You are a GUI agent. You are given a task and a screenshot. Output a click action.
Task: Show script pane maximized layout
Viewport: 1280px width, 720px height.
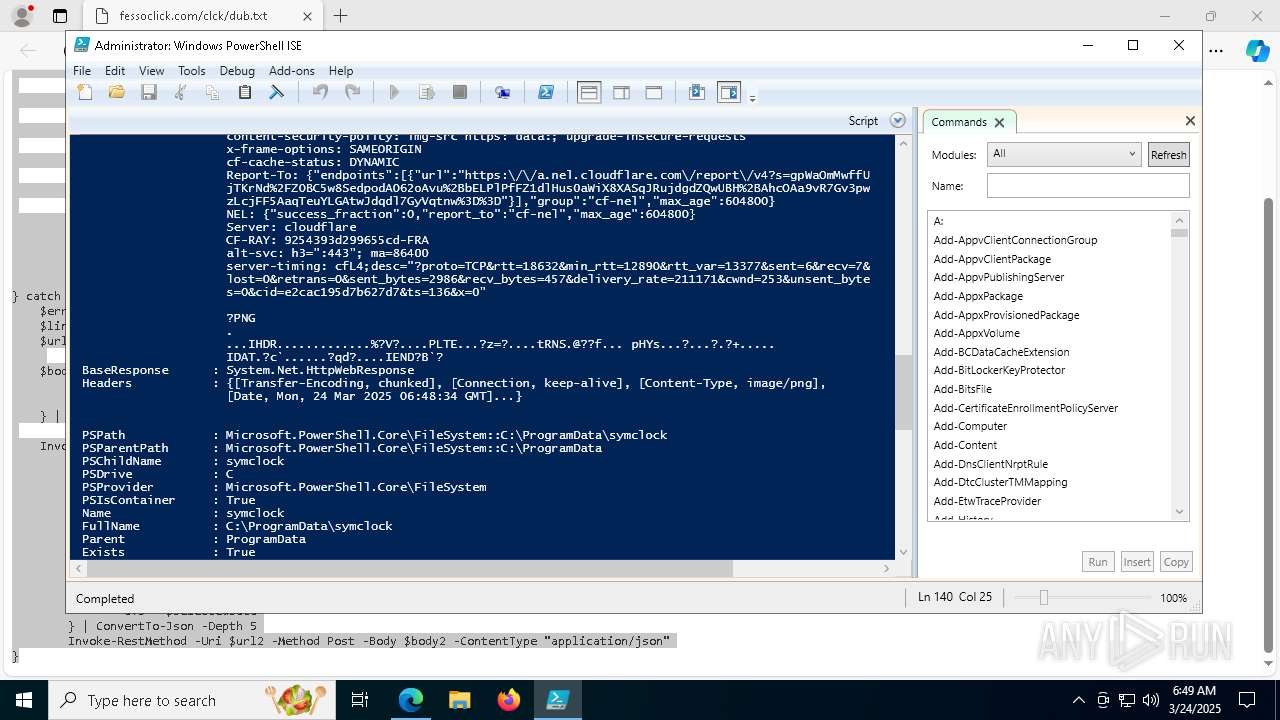[x=654, y=92]
